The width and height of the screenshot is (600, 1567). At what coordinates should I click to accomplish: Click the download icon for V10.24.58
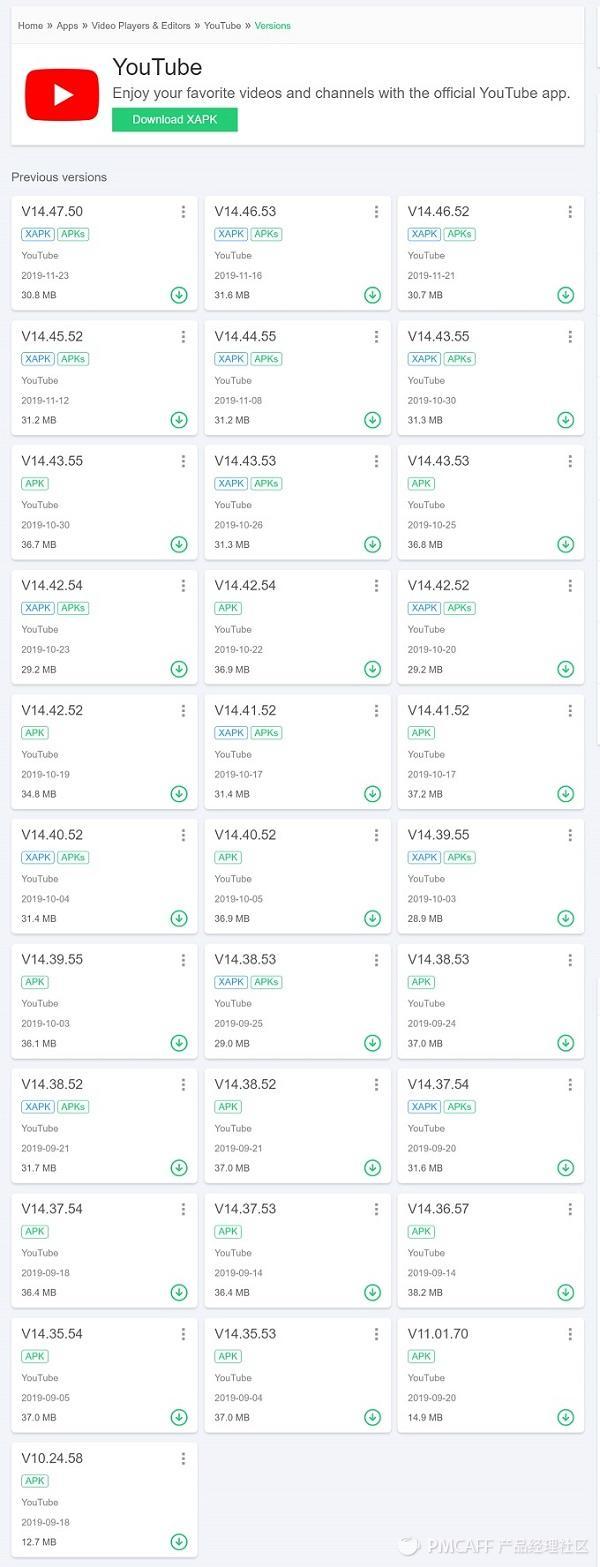click(179, 1542)
